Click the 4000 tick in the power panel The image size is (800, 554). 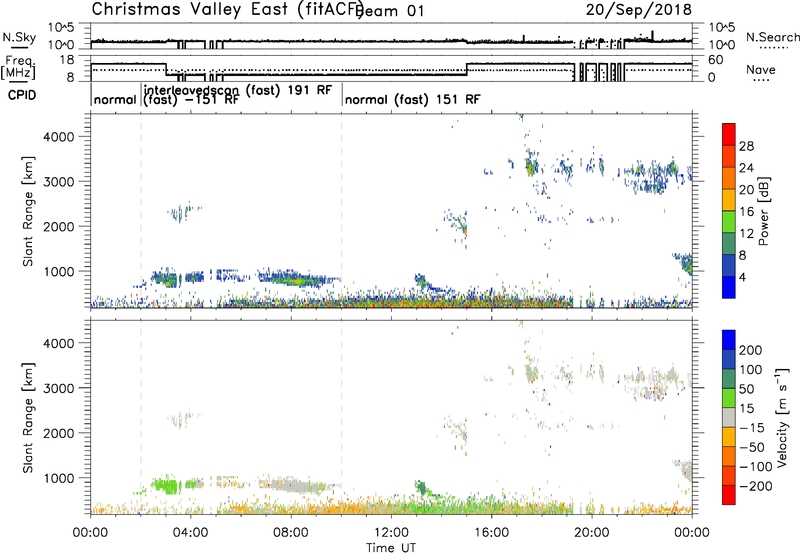(58, 137)
